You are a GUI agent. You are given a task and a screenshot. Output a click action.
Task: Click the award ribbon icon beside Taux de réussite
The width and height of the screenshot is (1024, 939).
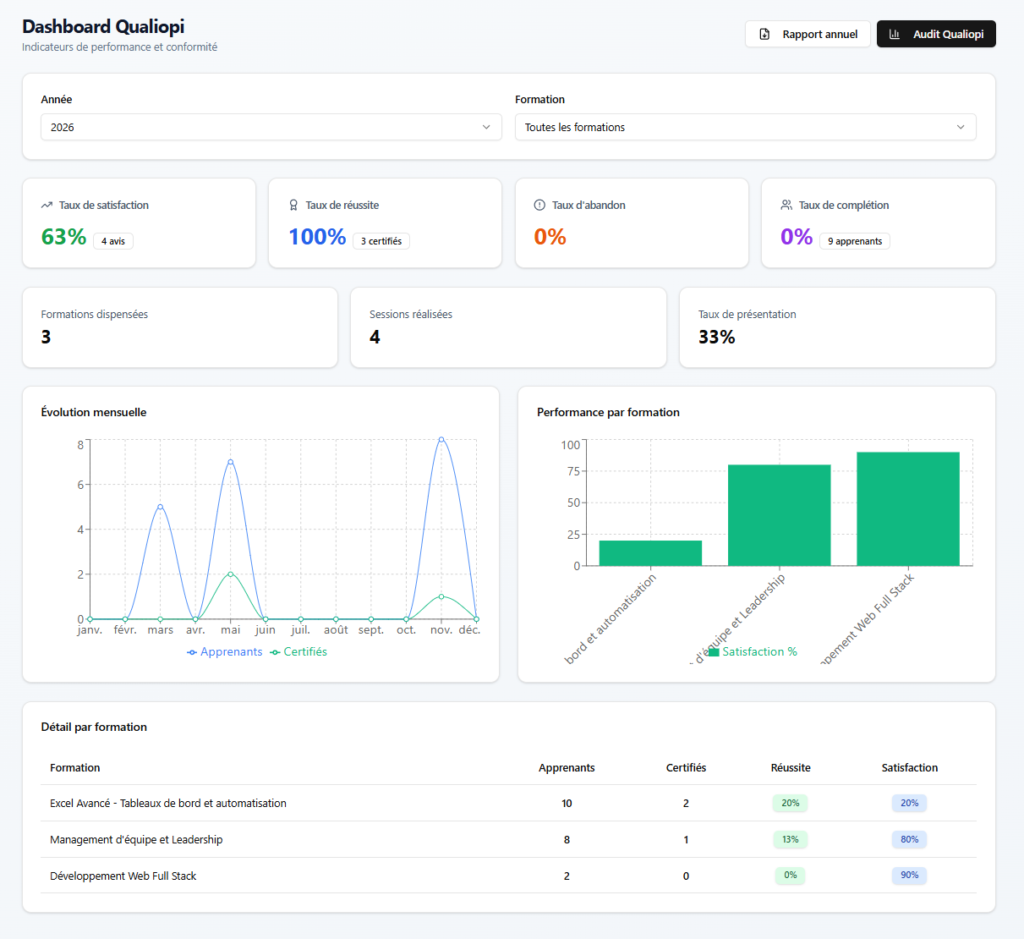[x=293, y=205]
